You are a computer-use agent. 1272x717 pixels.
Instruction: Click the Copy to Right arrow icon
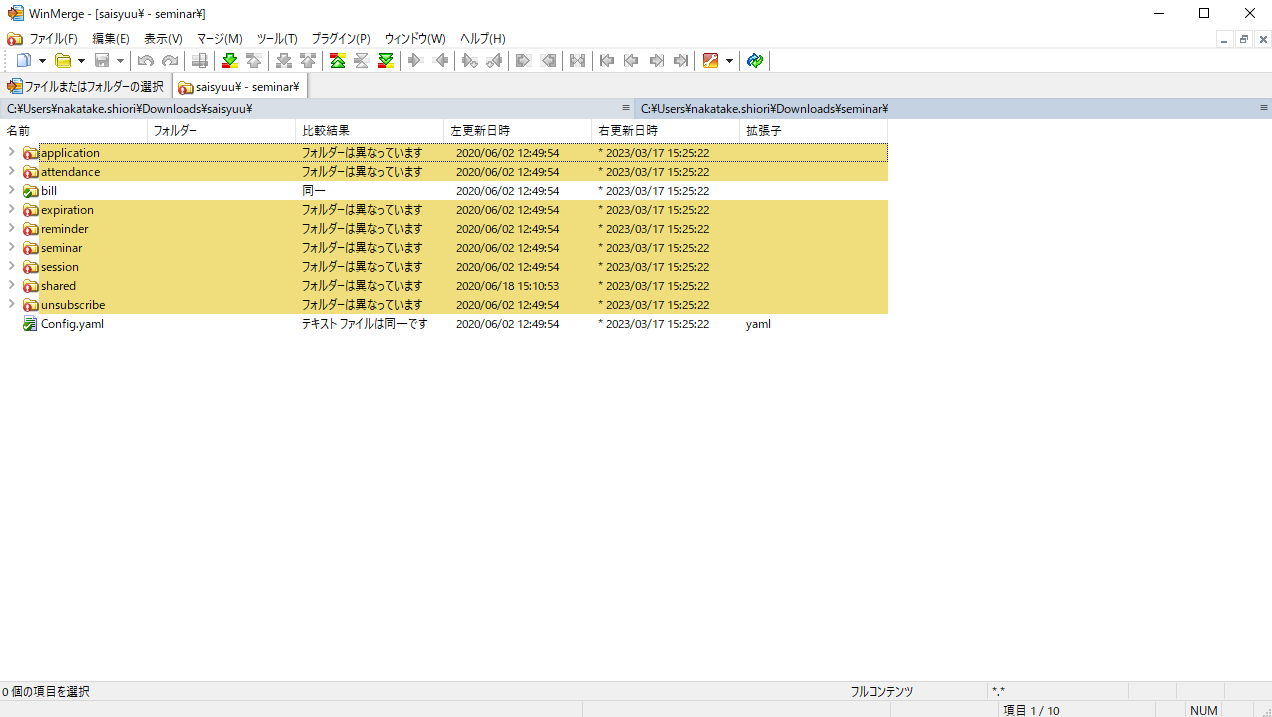415,61
